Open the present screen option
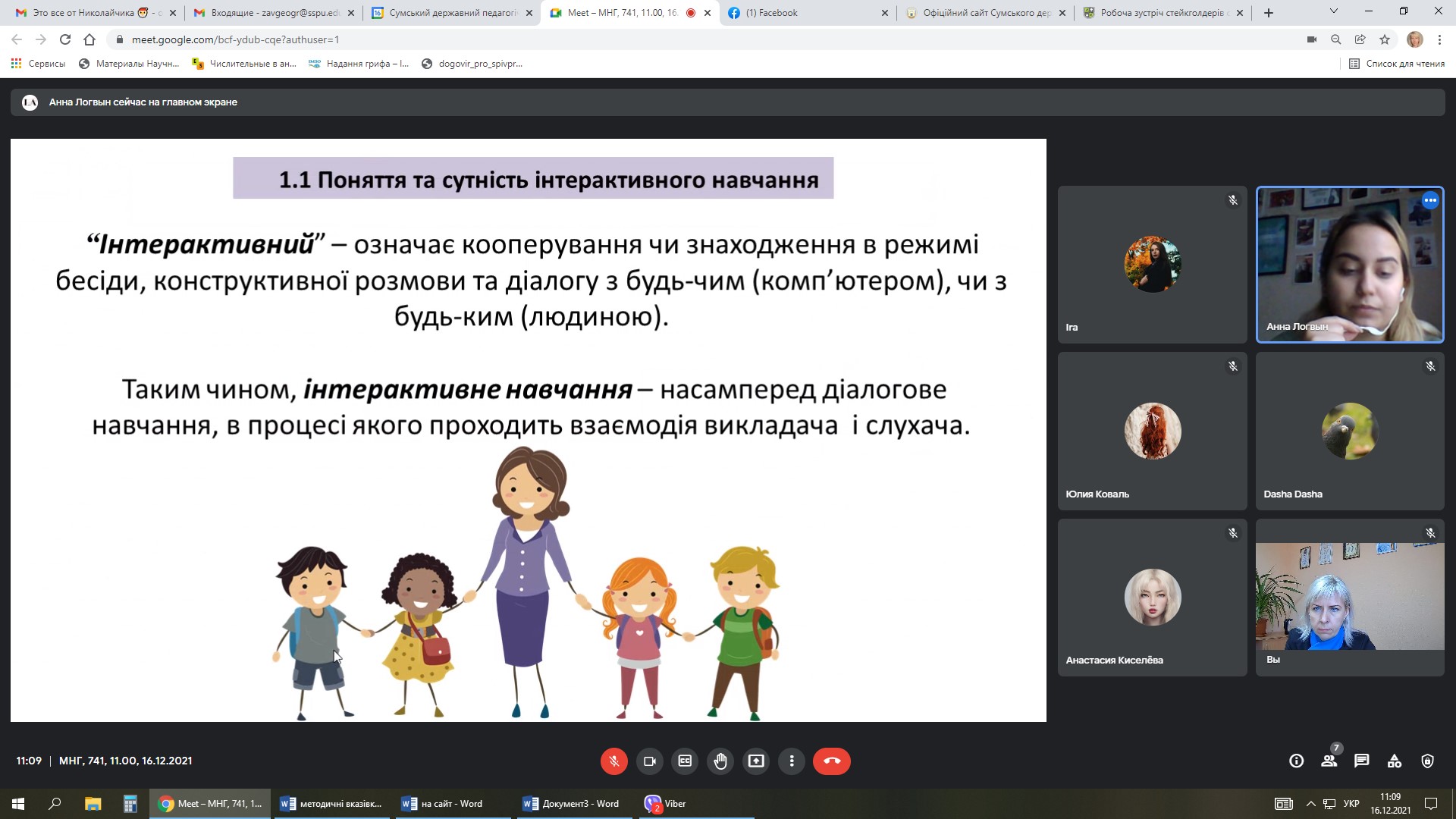 (756, 761)
